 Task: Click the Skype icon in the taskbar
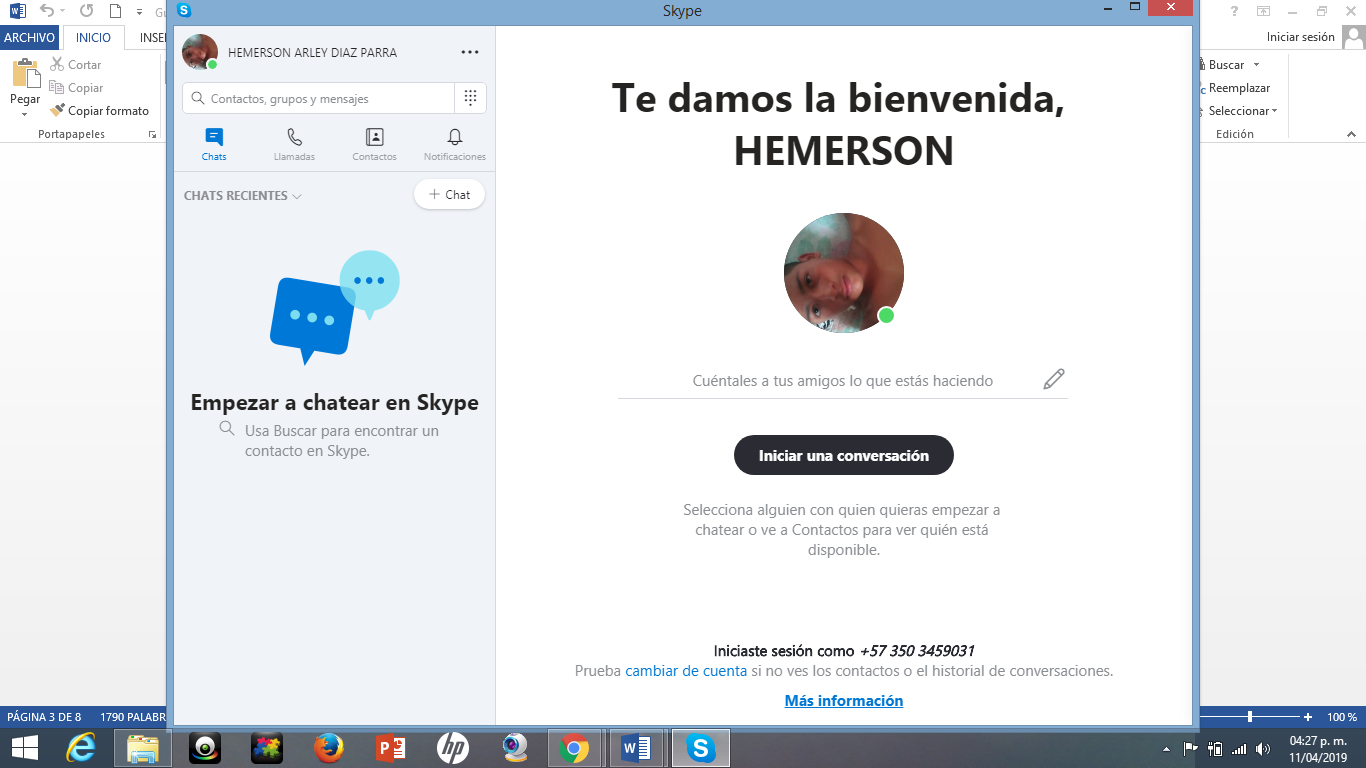700,748
